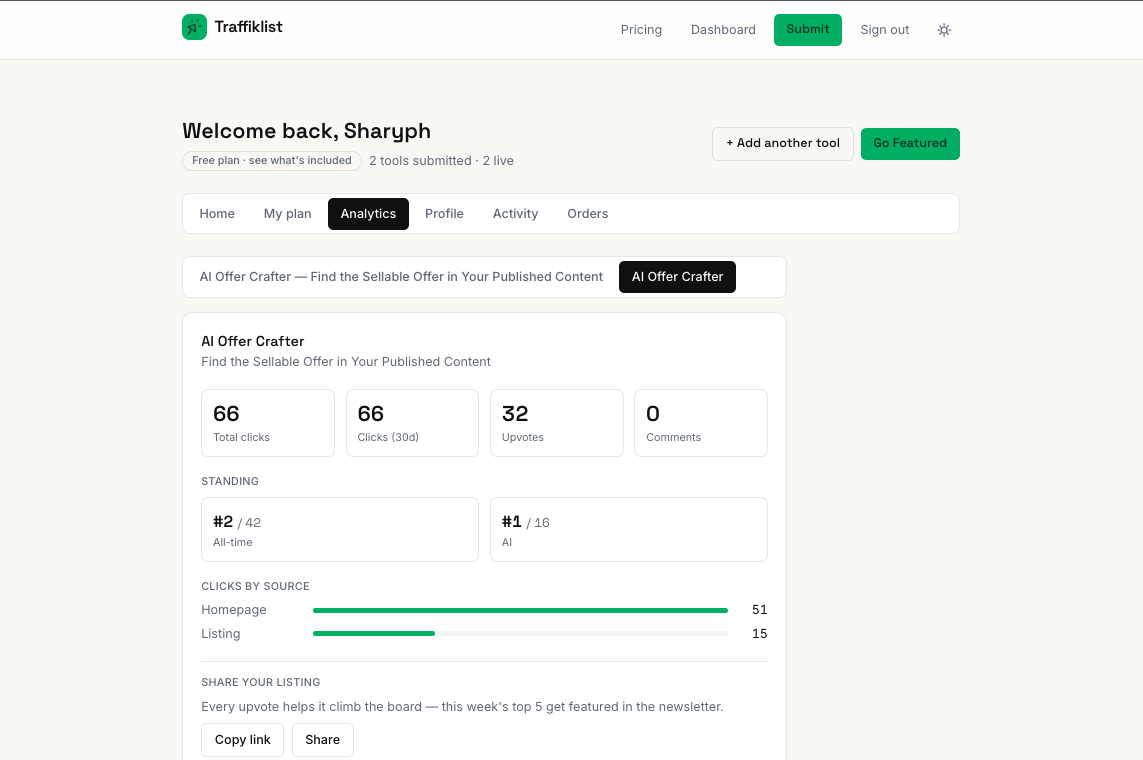
Task: Click the Listing clicks progress bar
Action: (x=520, y=633)
